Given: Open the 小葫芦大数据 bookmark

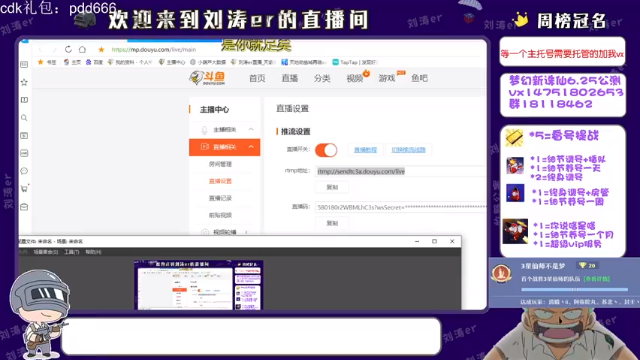Looking at the screenshot, I should [x=208, y=62].
